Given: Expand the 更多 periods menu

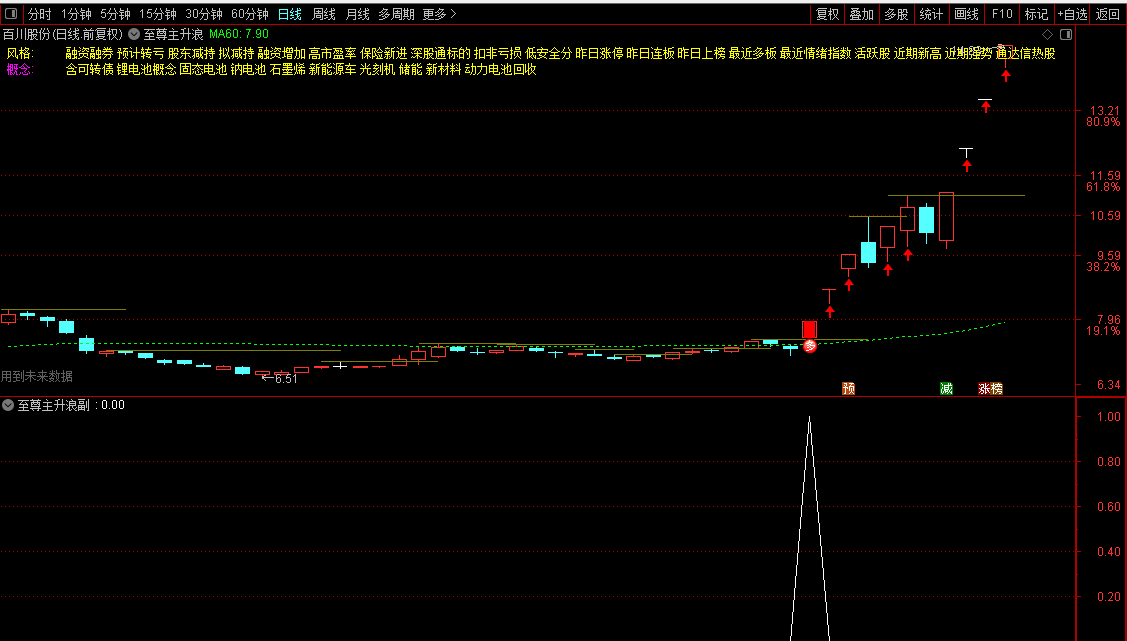Looking at the screenshot, I should (x=439, y=14).
